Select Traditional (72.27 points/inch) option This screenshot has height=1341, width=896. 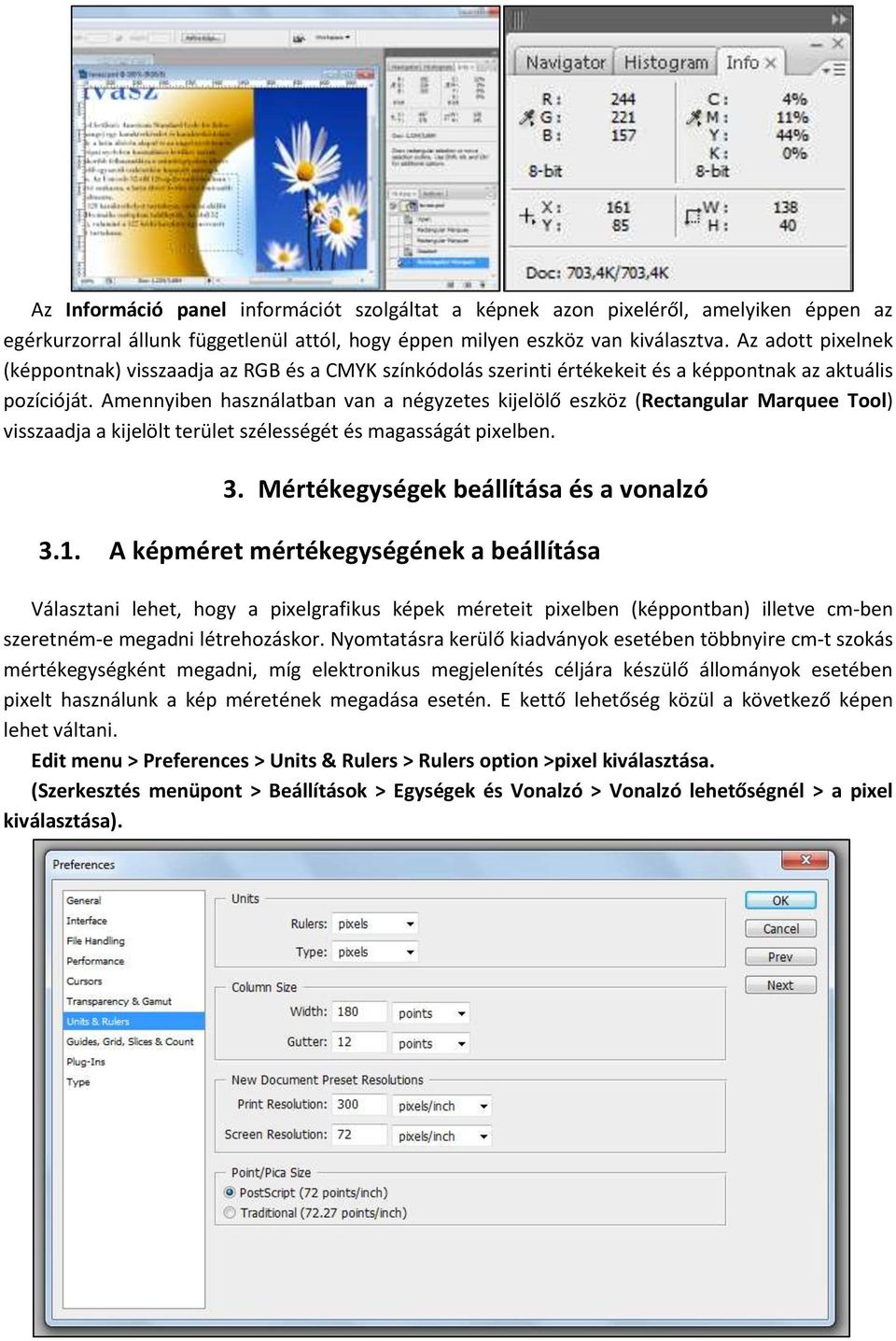[315, 1213]
